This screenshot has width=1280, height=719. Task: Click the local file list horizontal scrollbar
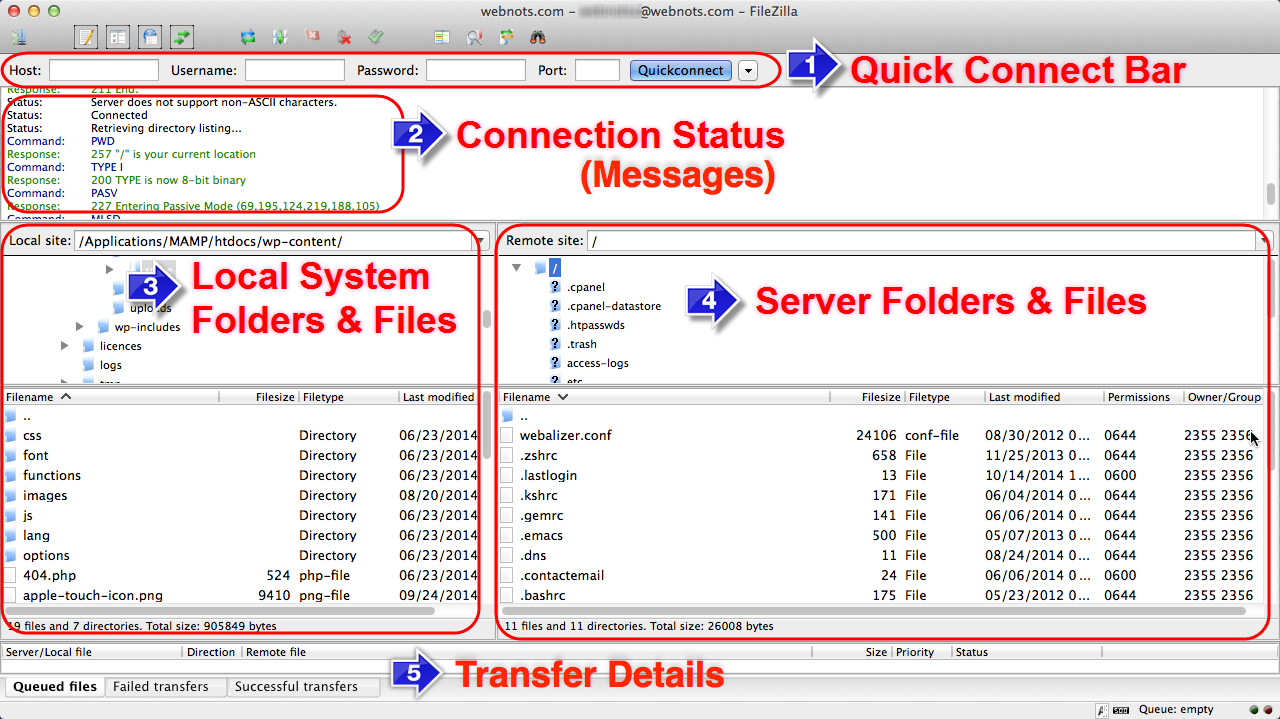tap(220, 610)
